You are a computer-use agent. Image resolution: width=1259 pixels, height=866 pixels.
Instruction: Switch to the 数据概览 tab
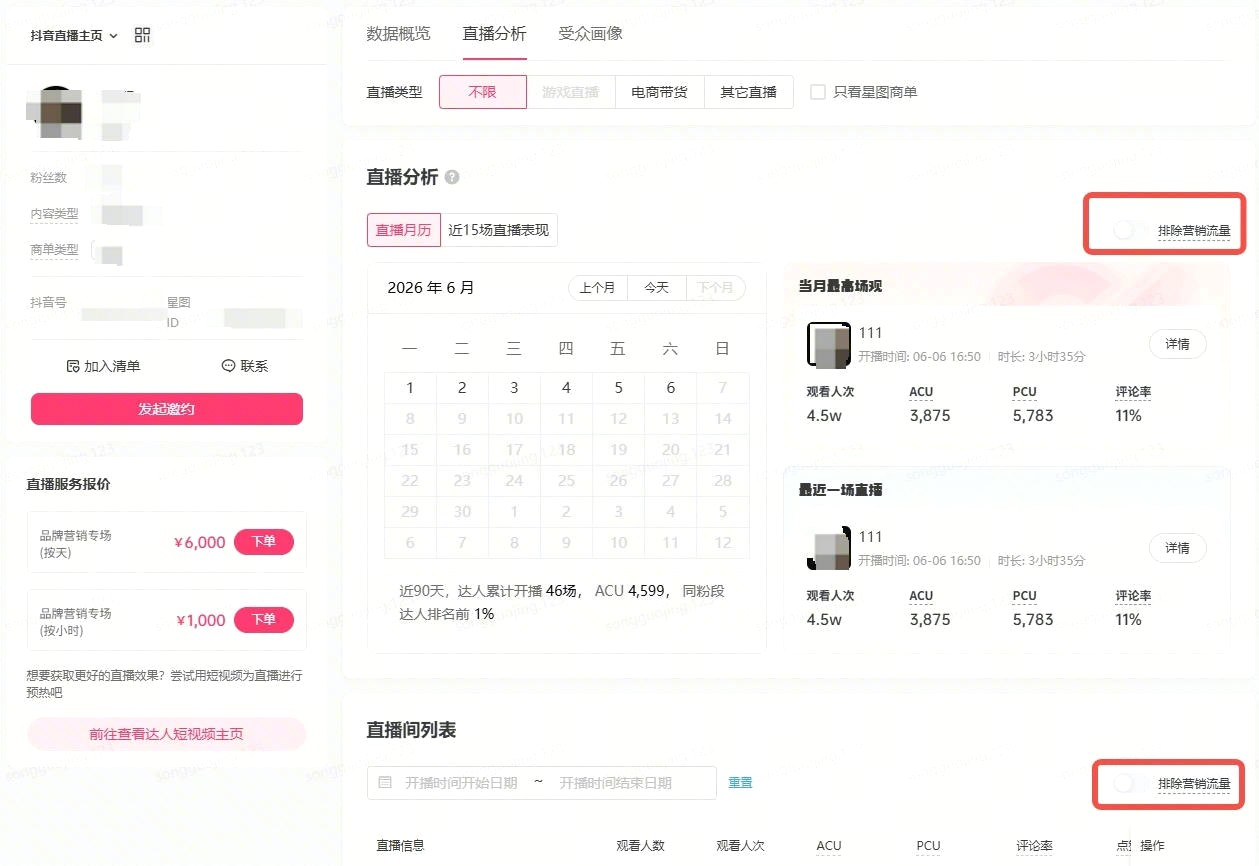pos(398,34)
